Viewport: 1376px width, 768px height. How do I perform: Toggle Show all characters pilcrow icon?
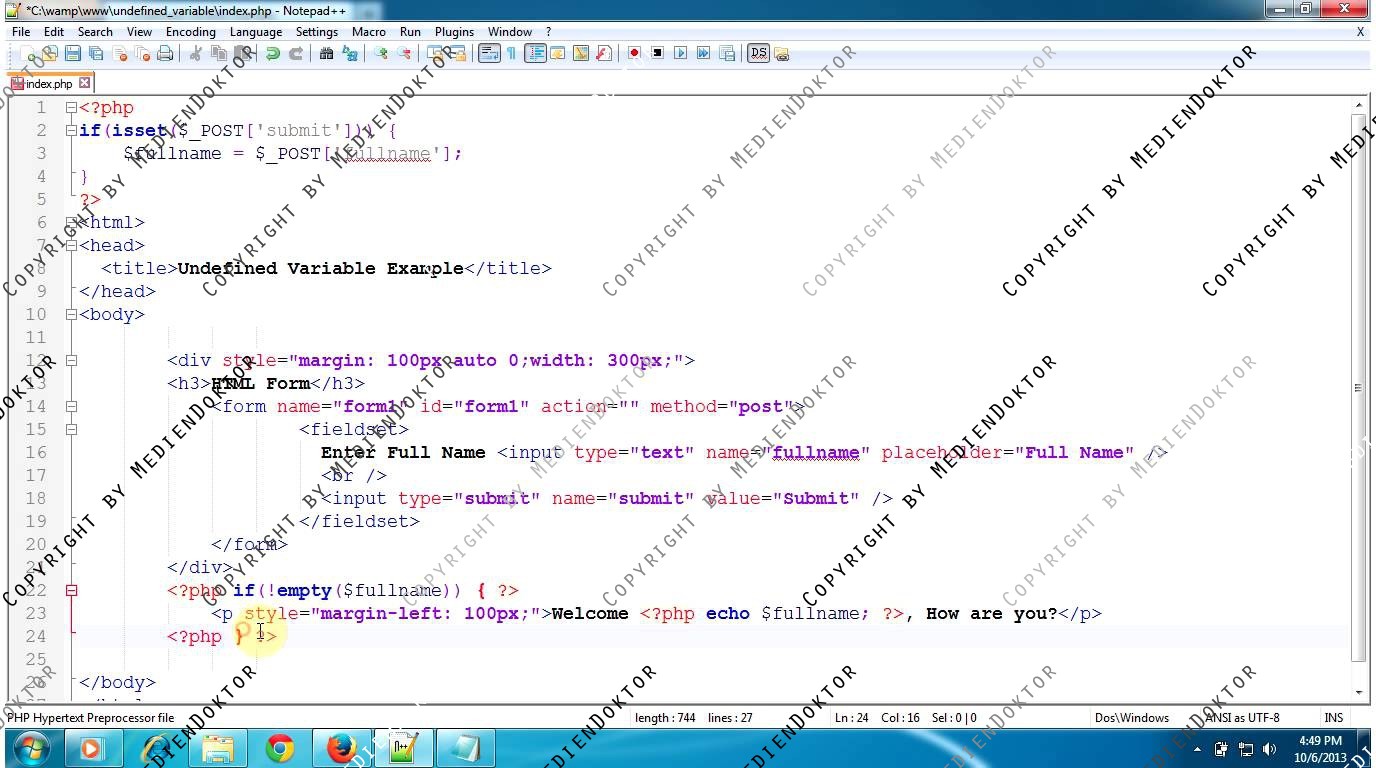(511, 54)
